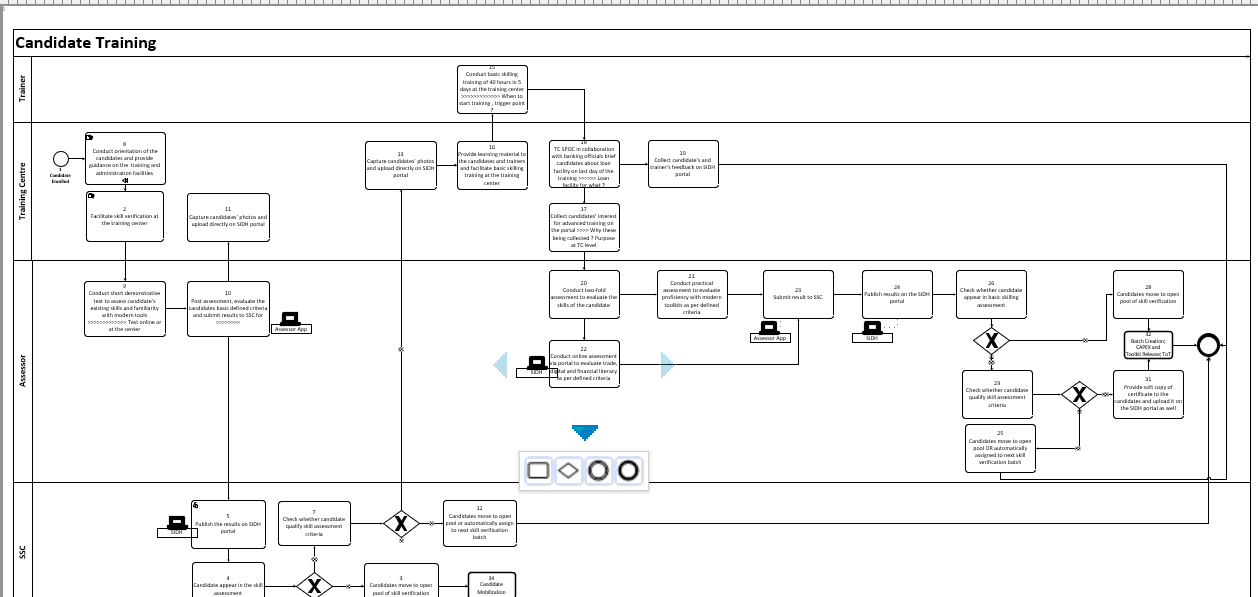1258x597 pixels.
Task: Select the X gateway below step 26
Action: [x=991, y=341]
